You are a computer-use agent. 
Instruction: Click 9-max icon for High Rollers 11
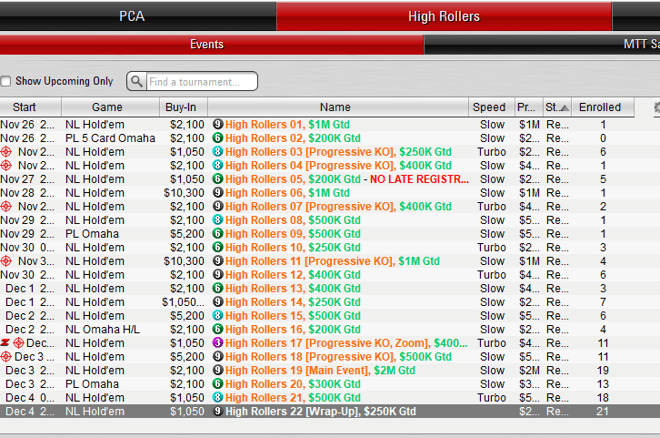tap(218, 261)
